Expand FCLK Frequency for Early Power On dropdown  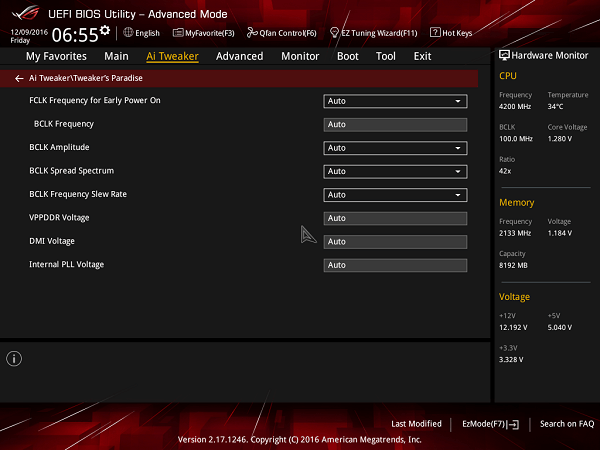point(395,101)
